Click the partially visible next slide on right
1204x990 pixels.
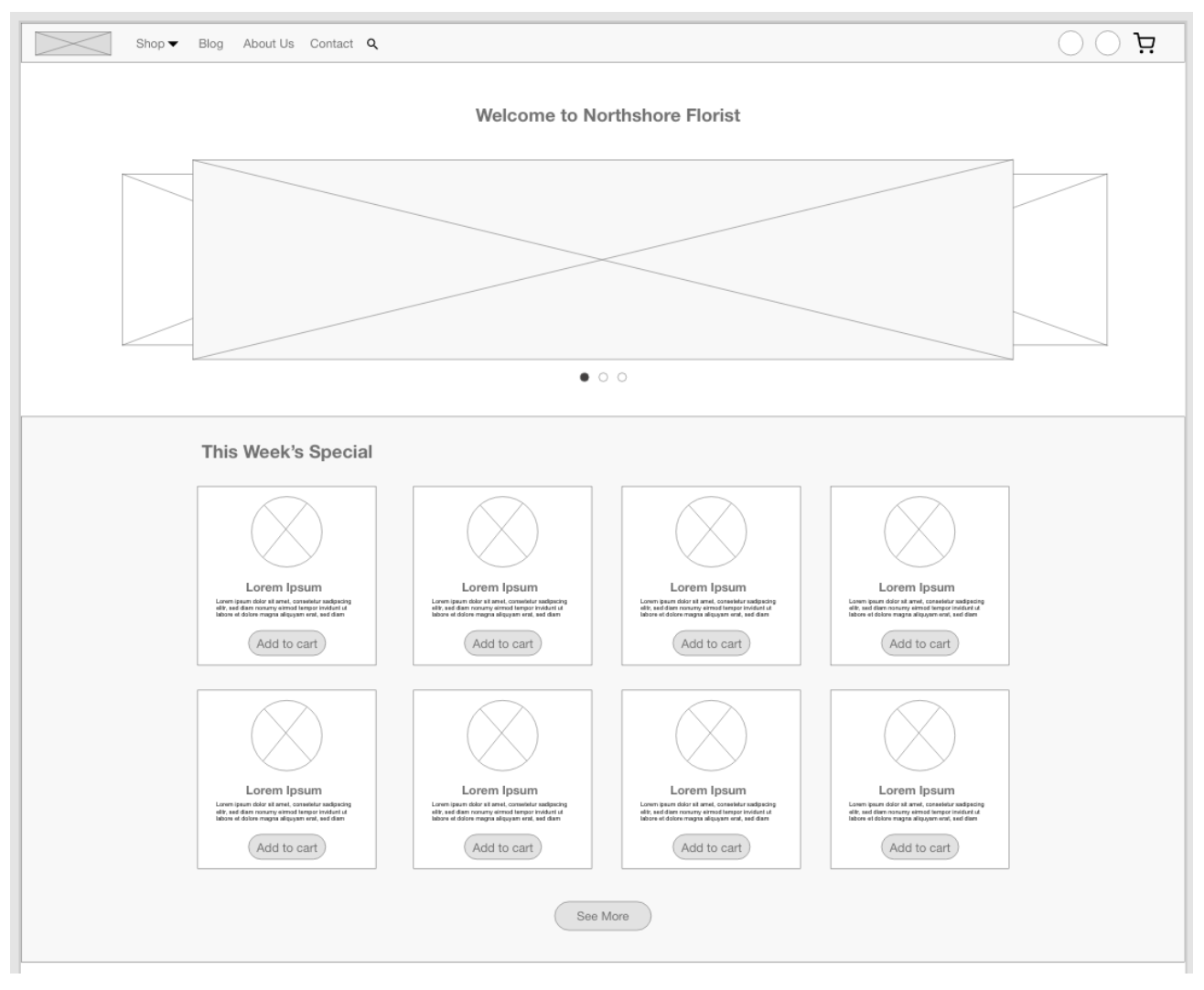(1061, 260)
